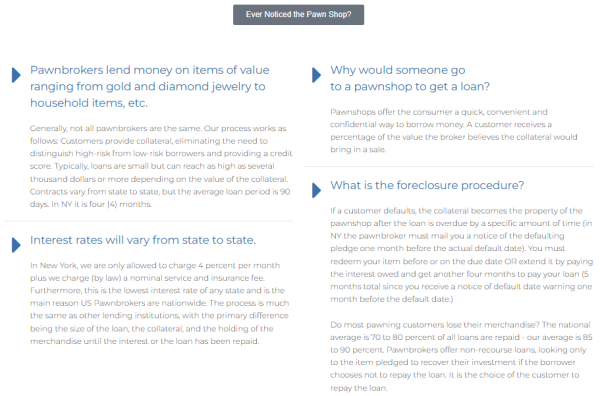Click the divider line below the pawnbrokers paragraph
The width and height of the screenshot is (600, 396).
click(149, 221)
